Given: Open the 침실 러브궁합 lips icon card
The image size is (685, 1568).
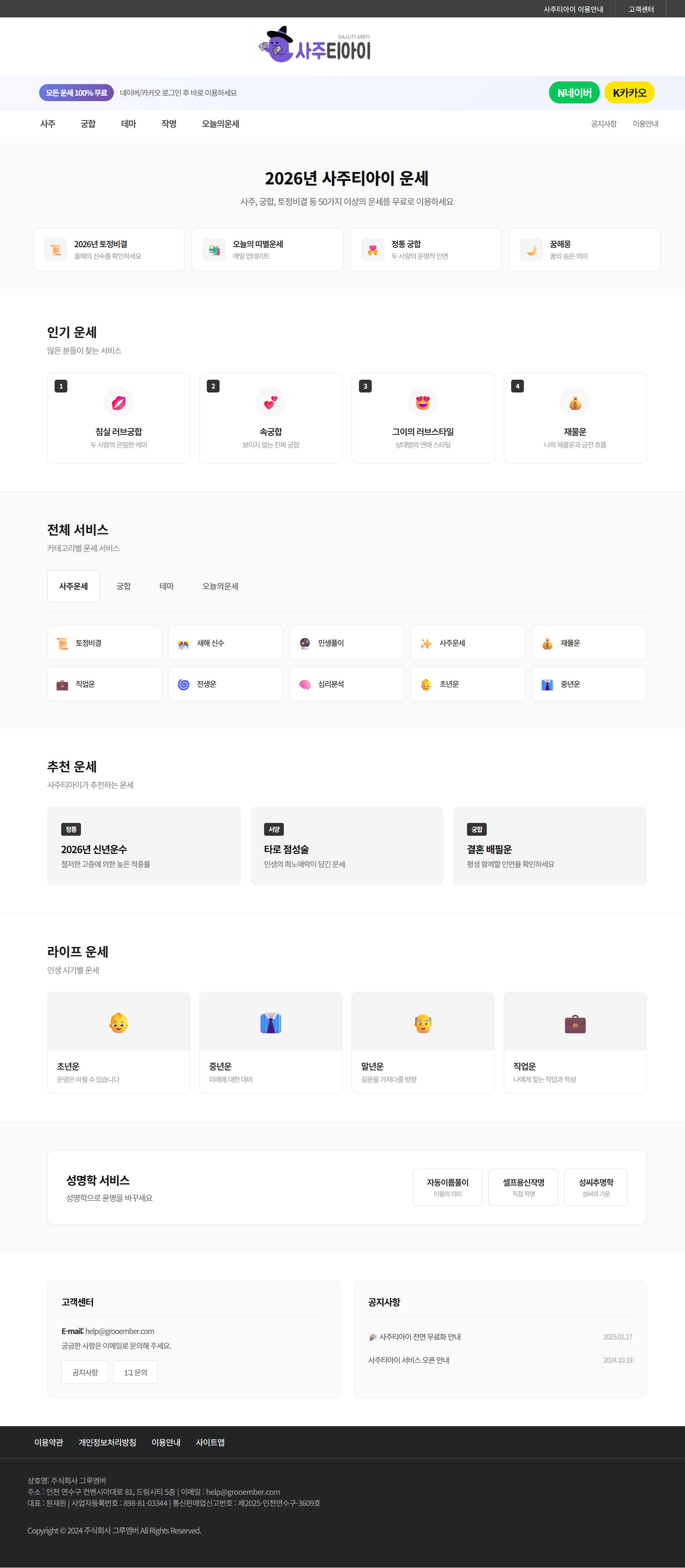Looking at the screenshot, I should [118, 402].
